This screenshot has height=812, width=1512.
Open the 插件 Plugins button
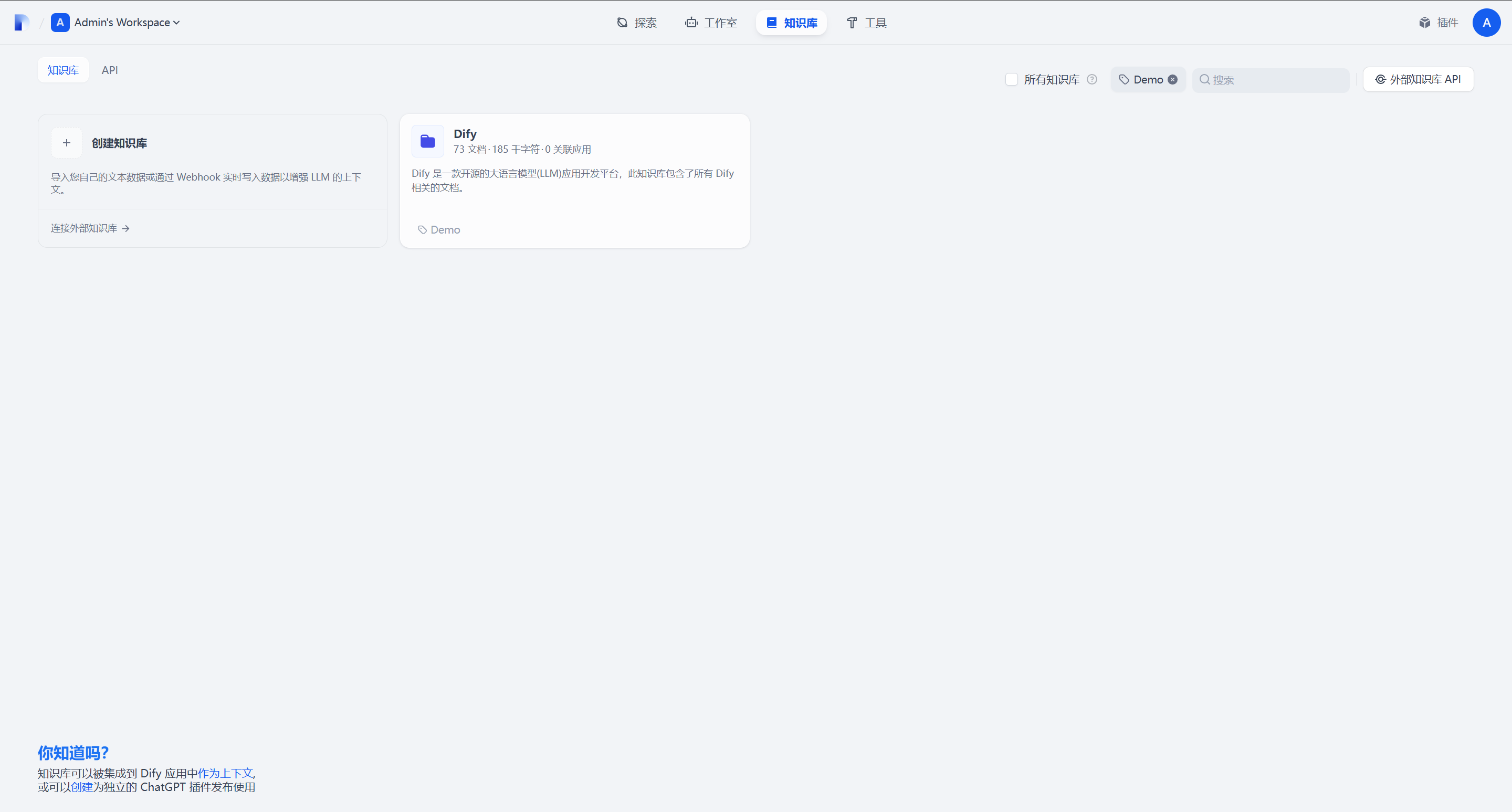click(1438, 22)
